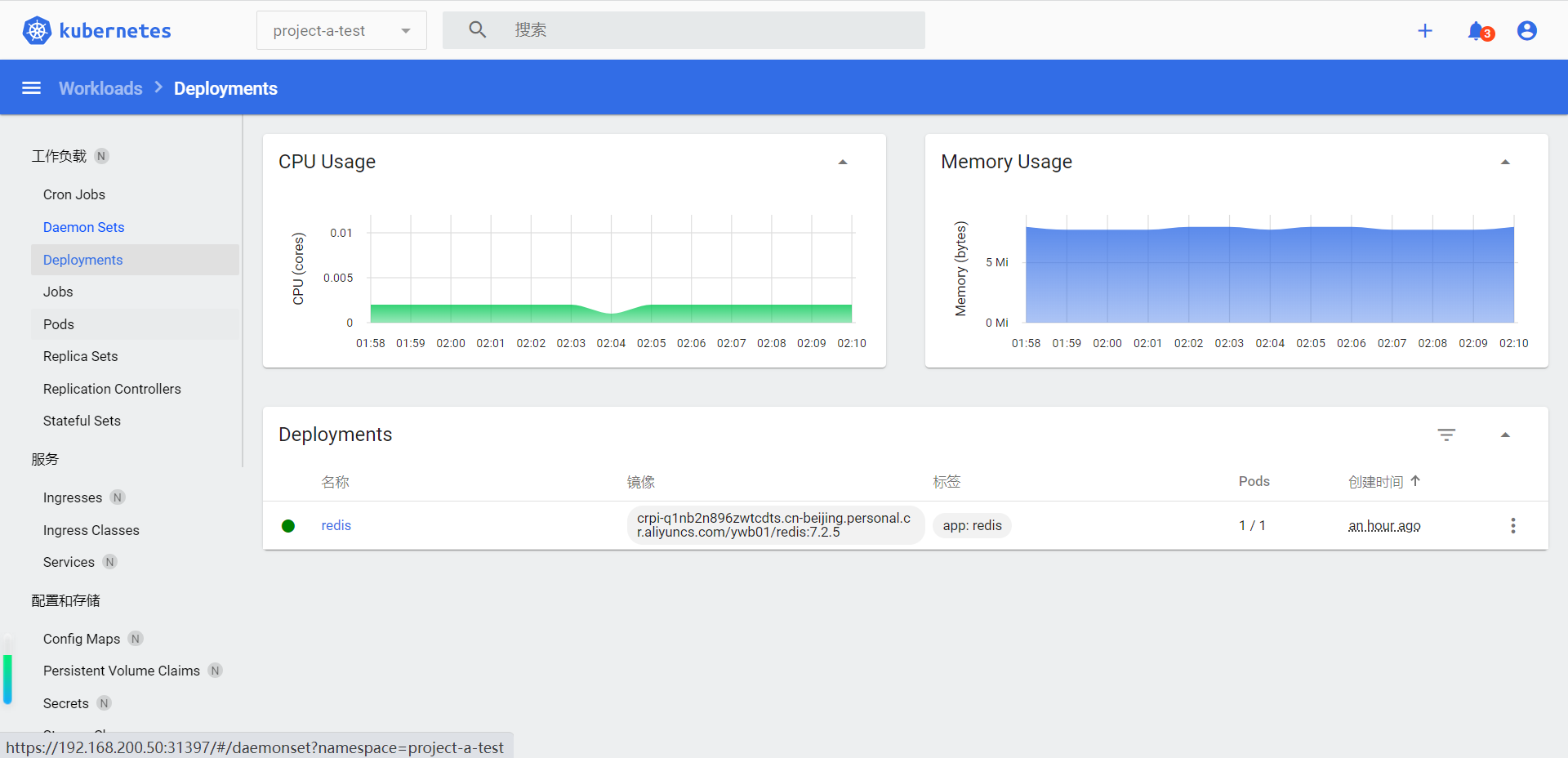Open the redis deployment link
Viewport: 1568px width, 758px height.
pyautogui.click(x=336, y=525)
